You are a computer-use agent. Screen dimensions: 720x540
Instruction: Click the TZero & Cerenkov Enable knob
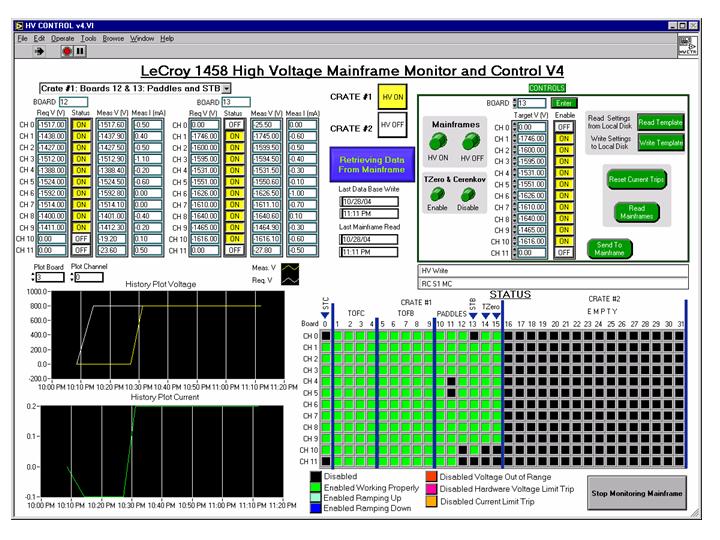pos(437,194)
